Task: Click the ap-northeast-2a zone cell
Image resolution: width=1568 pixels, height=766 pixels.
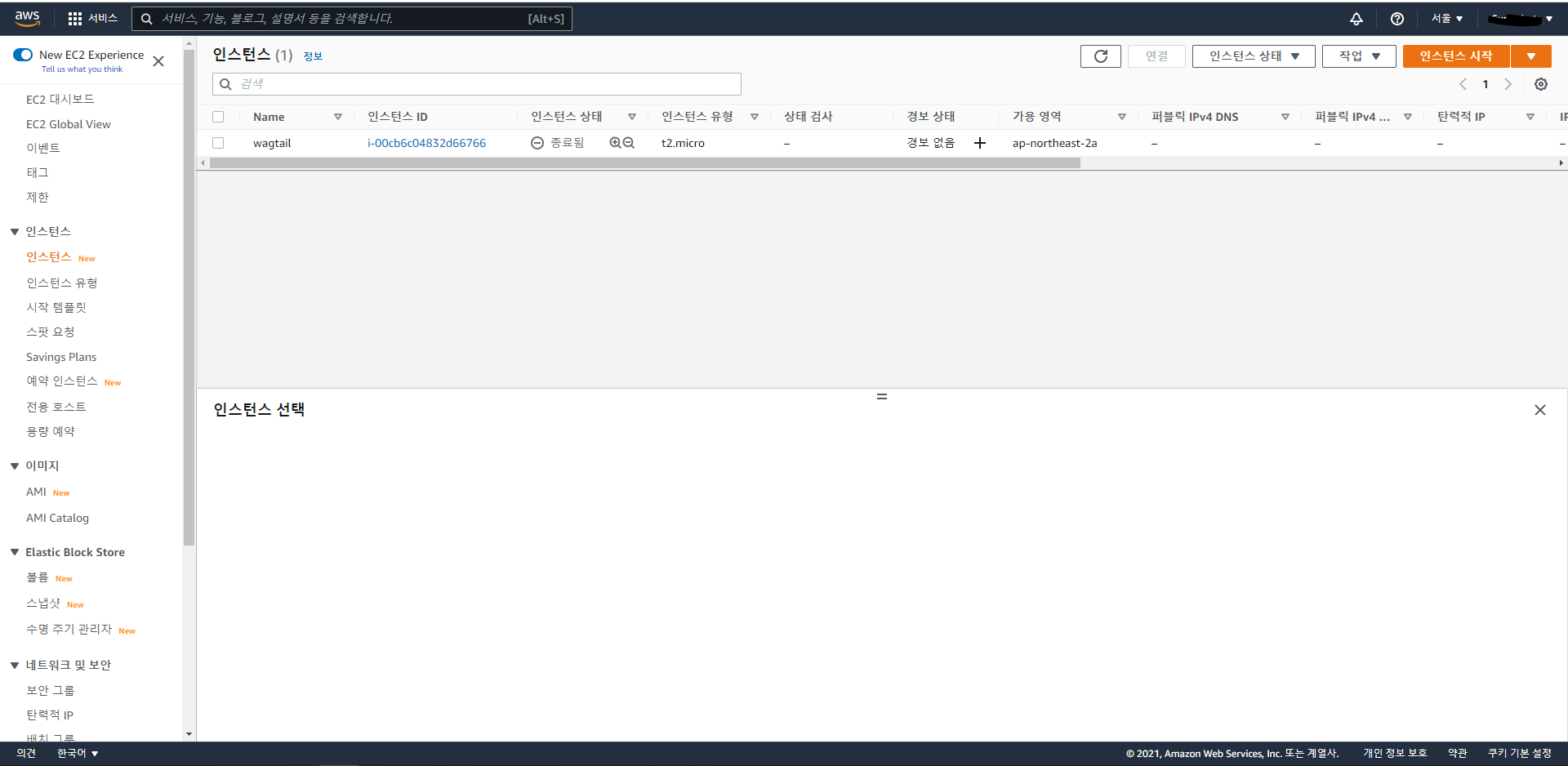Action: click(1054, 143)
